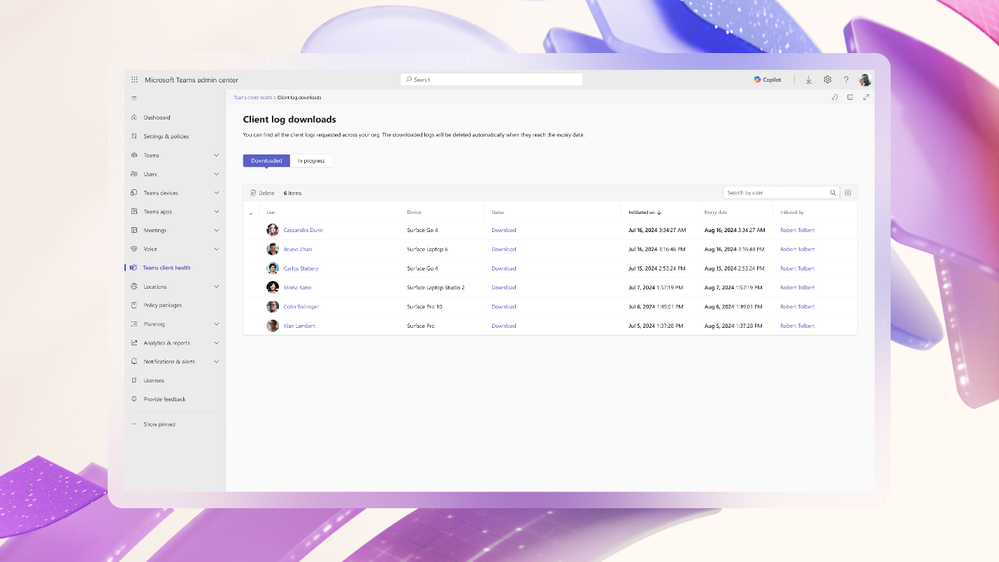Click the Meetings calendar icon

pos(134,230)
